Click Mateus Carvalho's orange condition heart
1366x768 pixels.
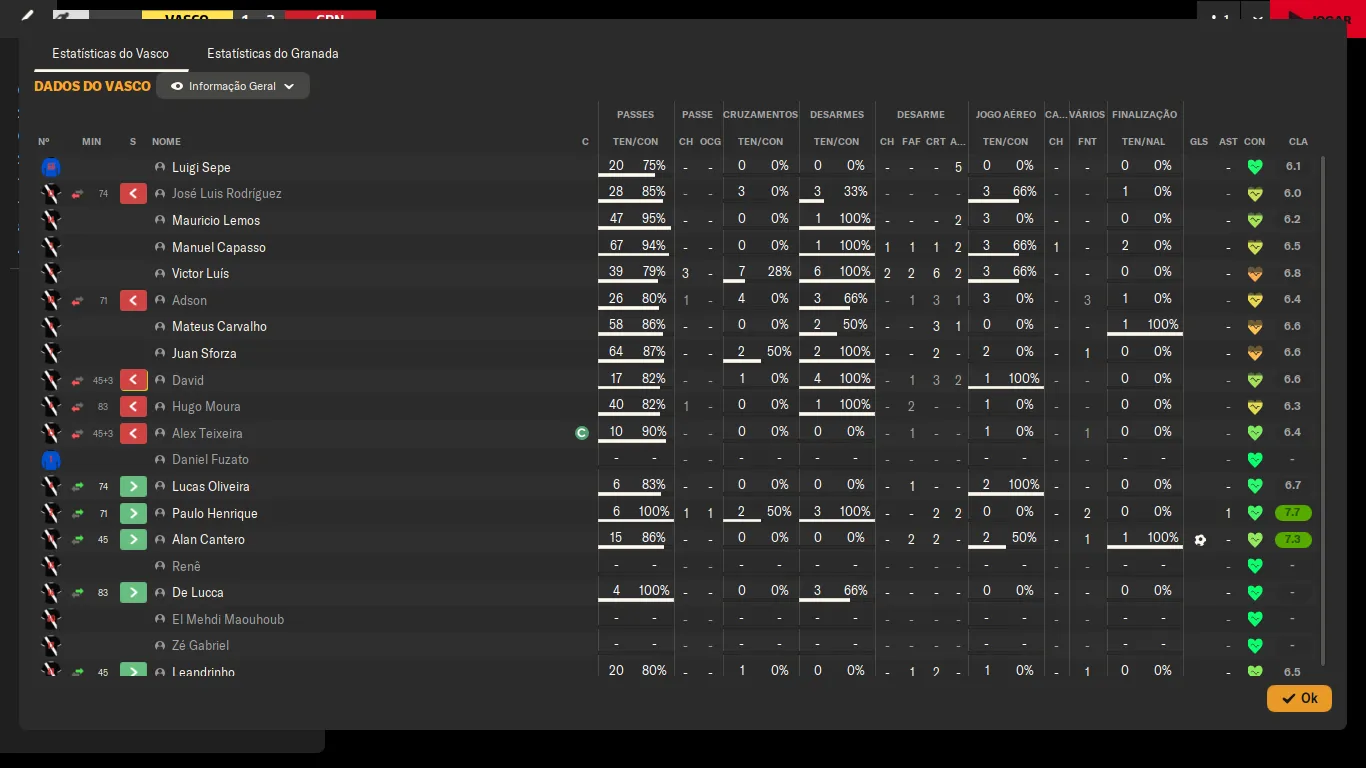tap(1255, 327)
